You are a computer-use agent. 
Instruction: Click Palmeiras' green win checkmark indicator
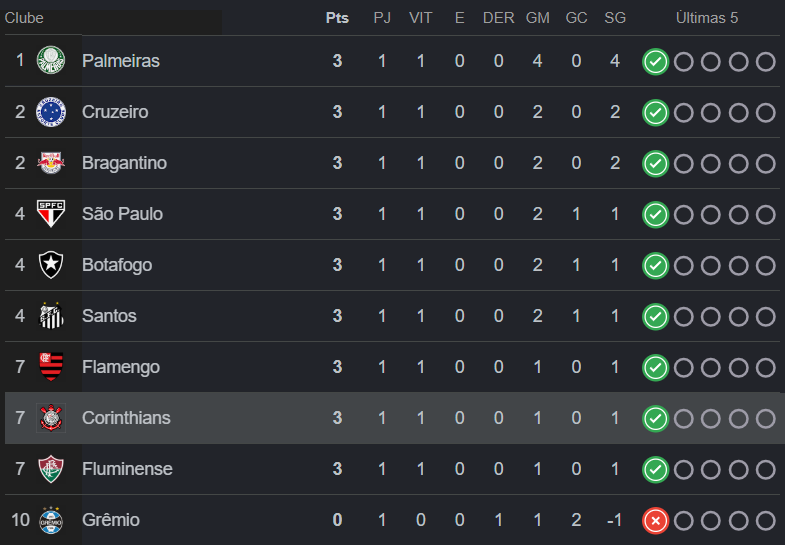click(x=655, y=62)
